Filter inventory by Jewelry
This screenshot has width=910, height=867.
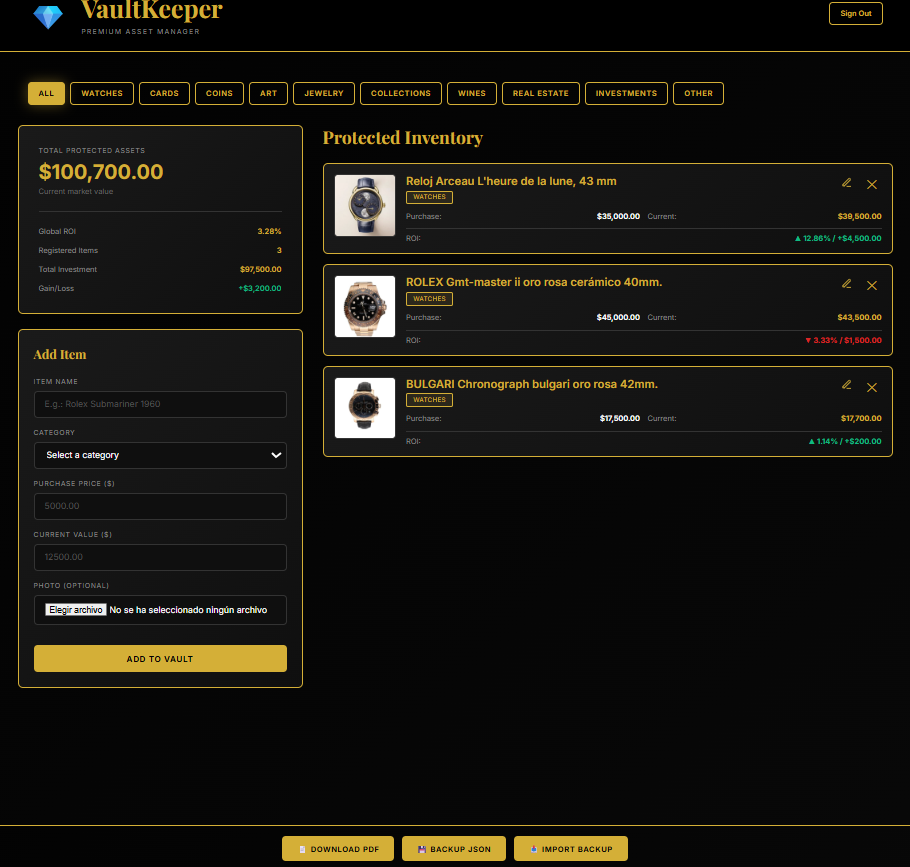(x=324, y=93)
